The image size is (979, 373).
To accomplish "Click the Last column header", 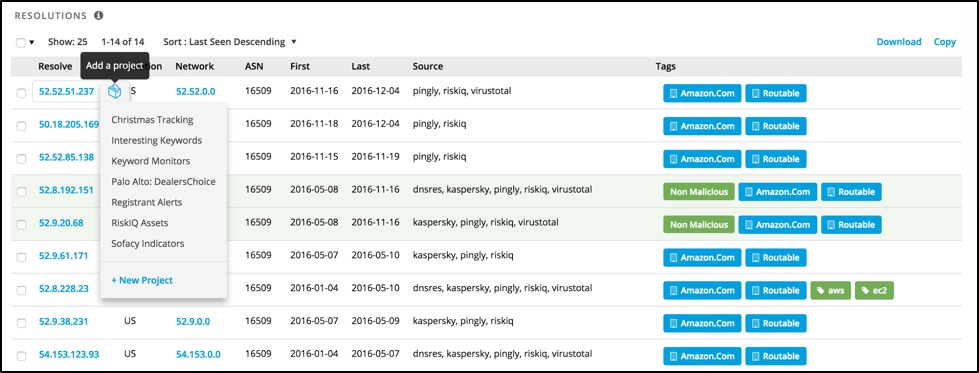I will [361, 66].
